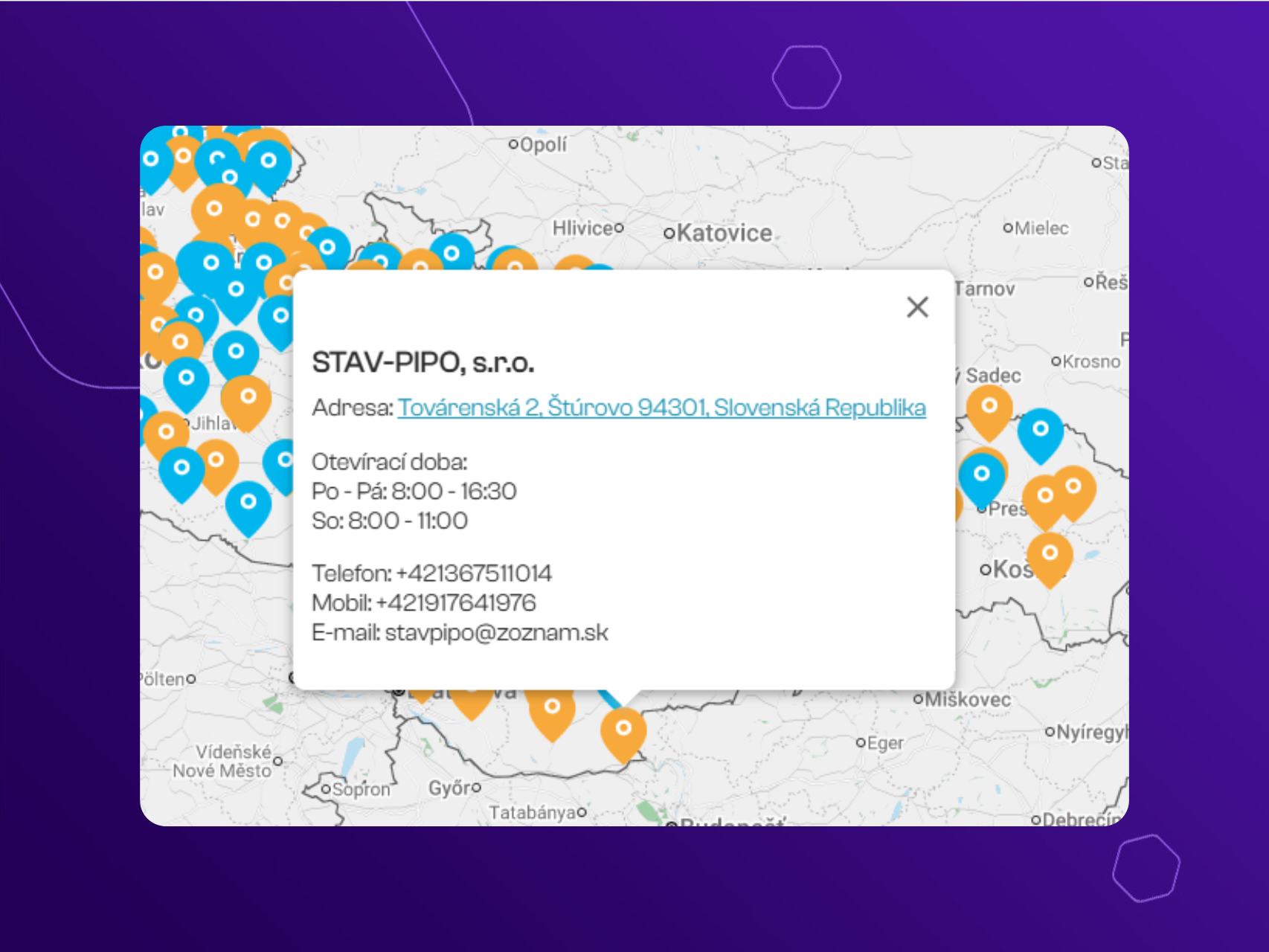This screenshot has width=1269, height=952.
Task: Click the Eger map label
Action: (x=885, y=743)
